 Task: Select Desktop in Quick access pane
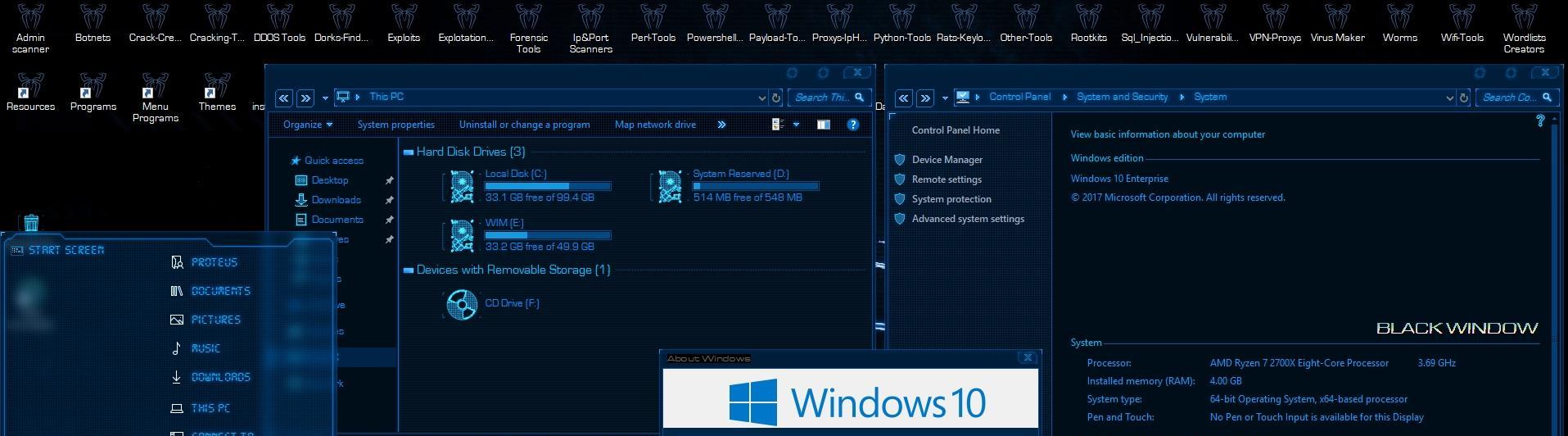pos(330,180)
